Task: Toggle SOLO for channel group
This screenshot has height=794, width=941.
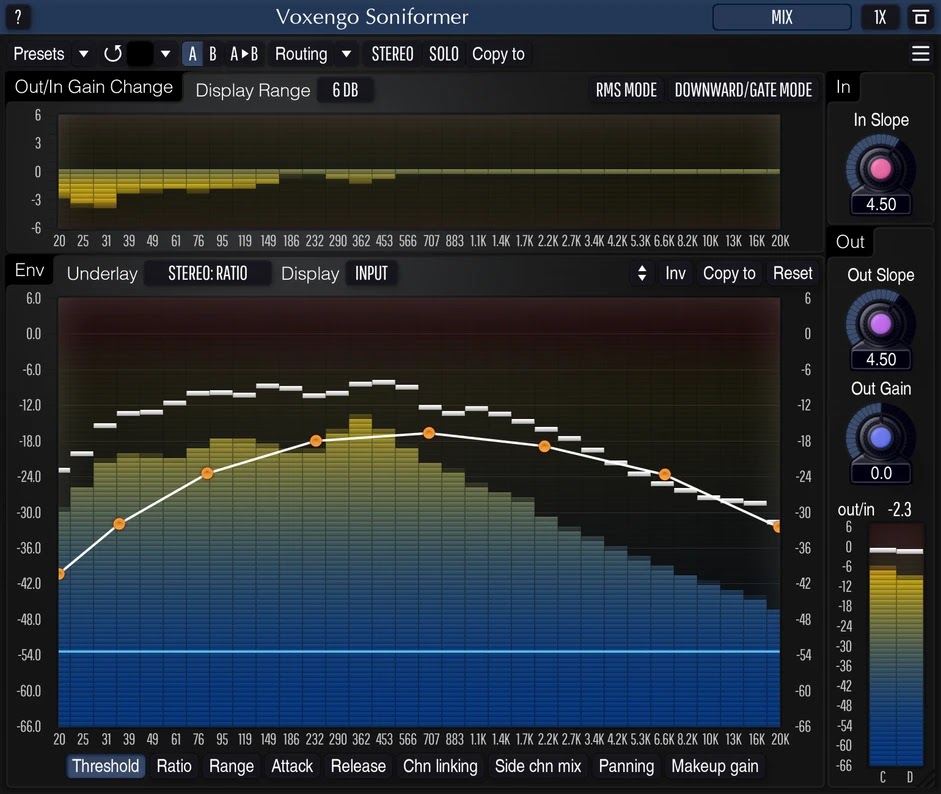Action: point(443,54)
